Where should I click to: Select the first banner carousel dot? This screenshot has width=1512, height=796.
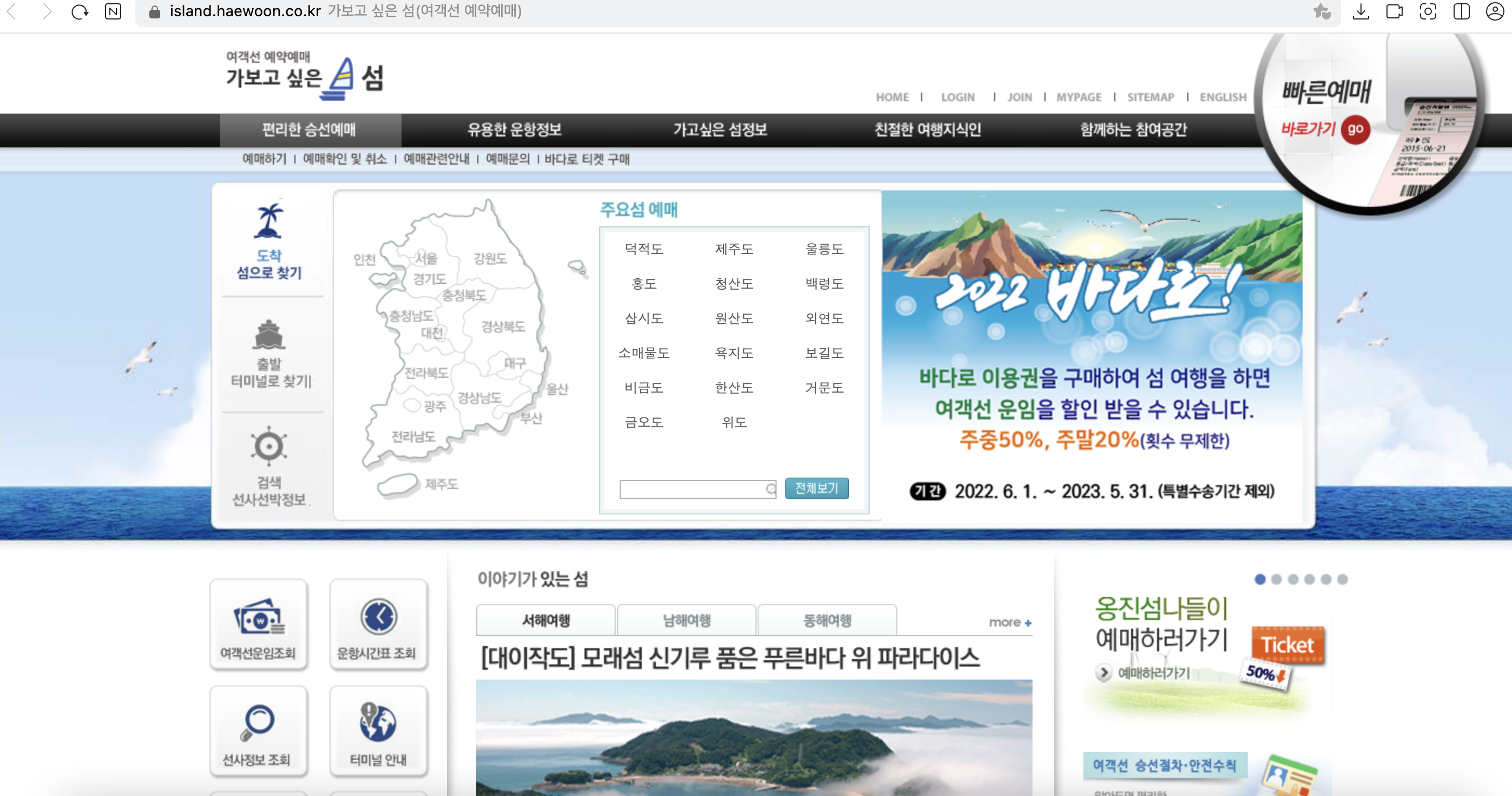click(x=1260, y=579)
